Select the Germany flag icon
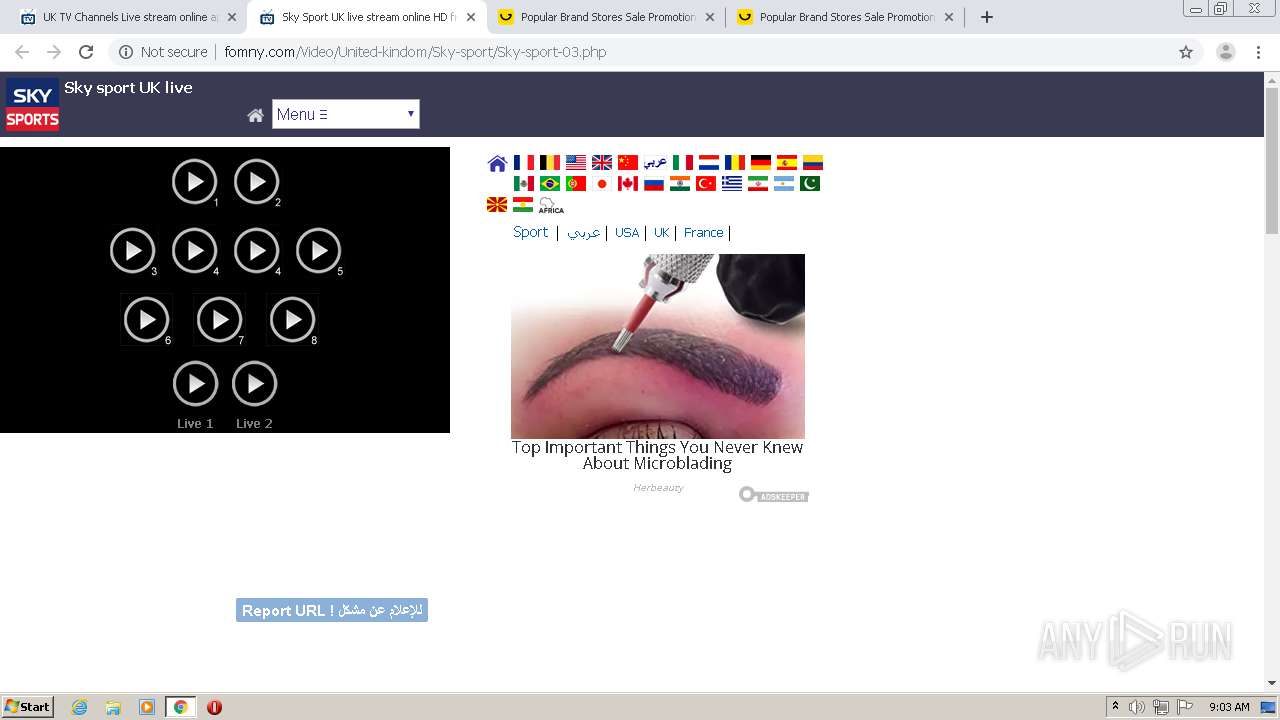 (x=761, y=162)
